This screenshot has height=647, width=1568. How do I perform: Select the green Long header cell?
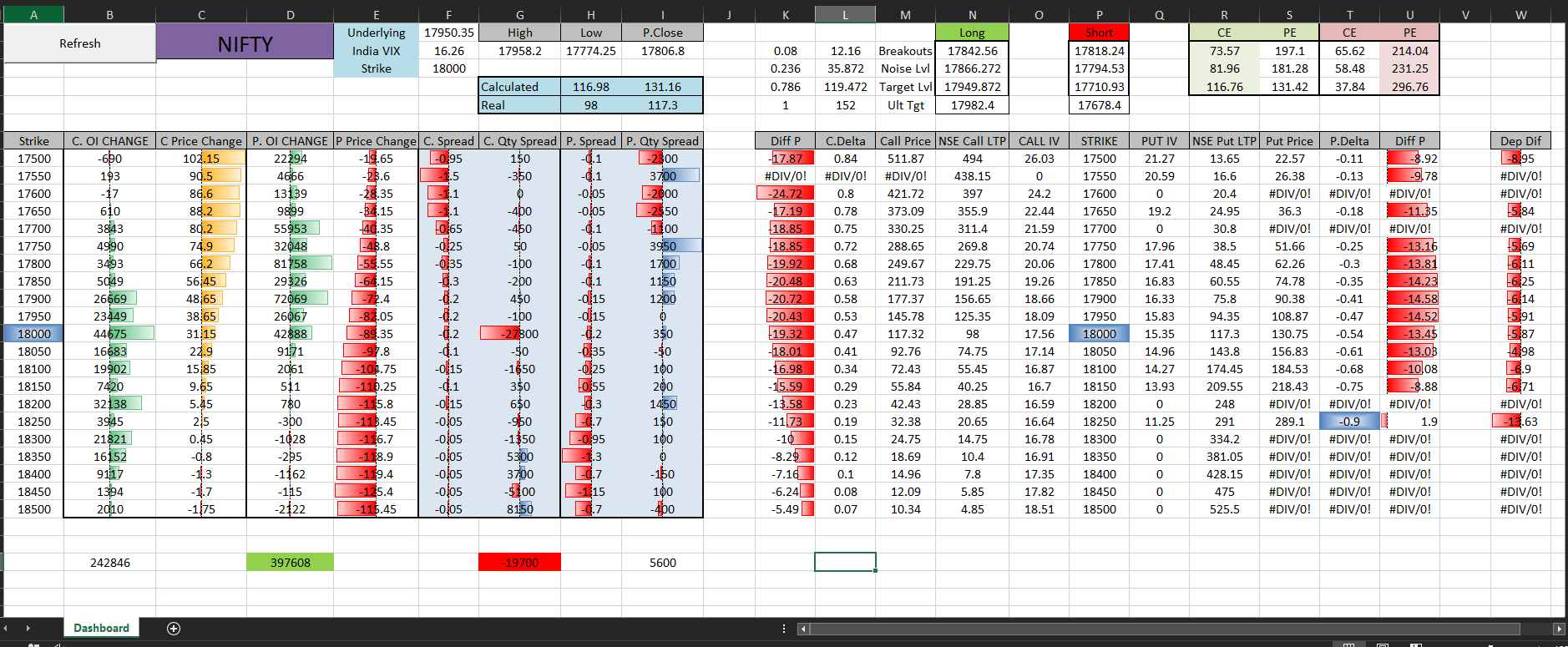coord(972,33)
